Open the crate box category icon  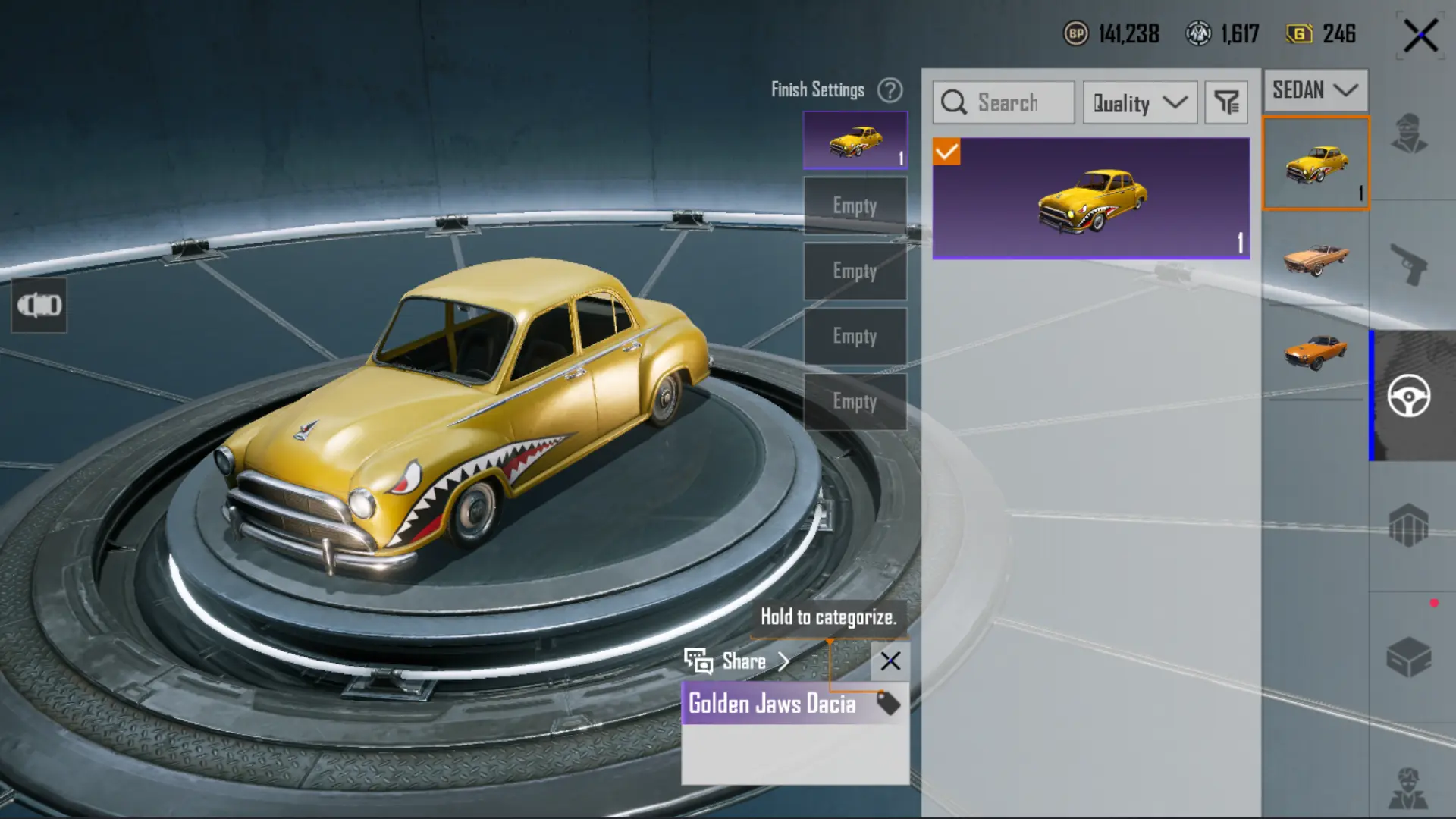coord(1409,657)
